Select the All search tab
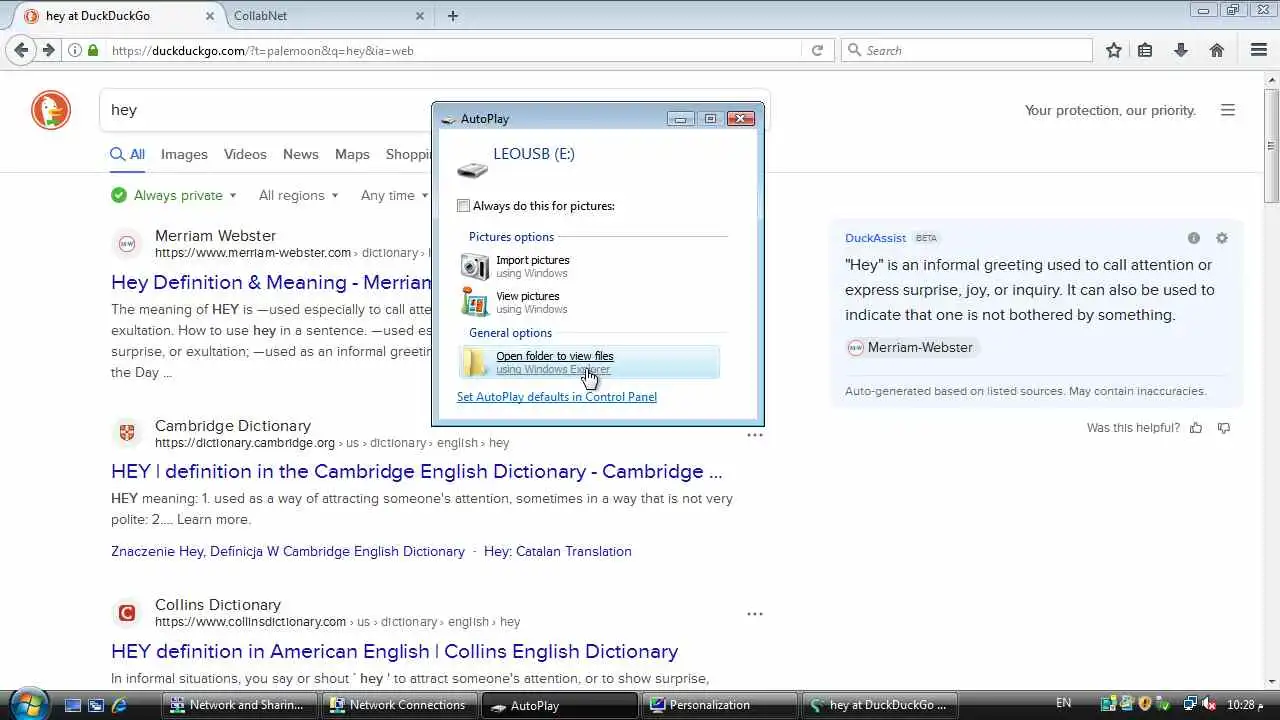The image size is (1280, 720). tap(128, 154)
